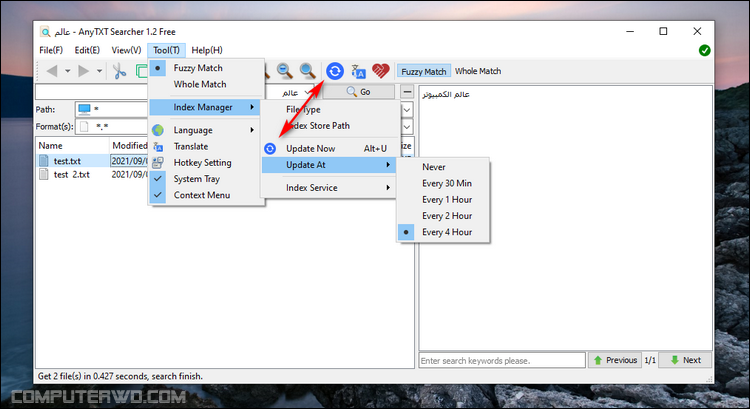The width and height of the screenshot is (750, 409).
Task: Select the test.txt file row
Action: [93, 161]
